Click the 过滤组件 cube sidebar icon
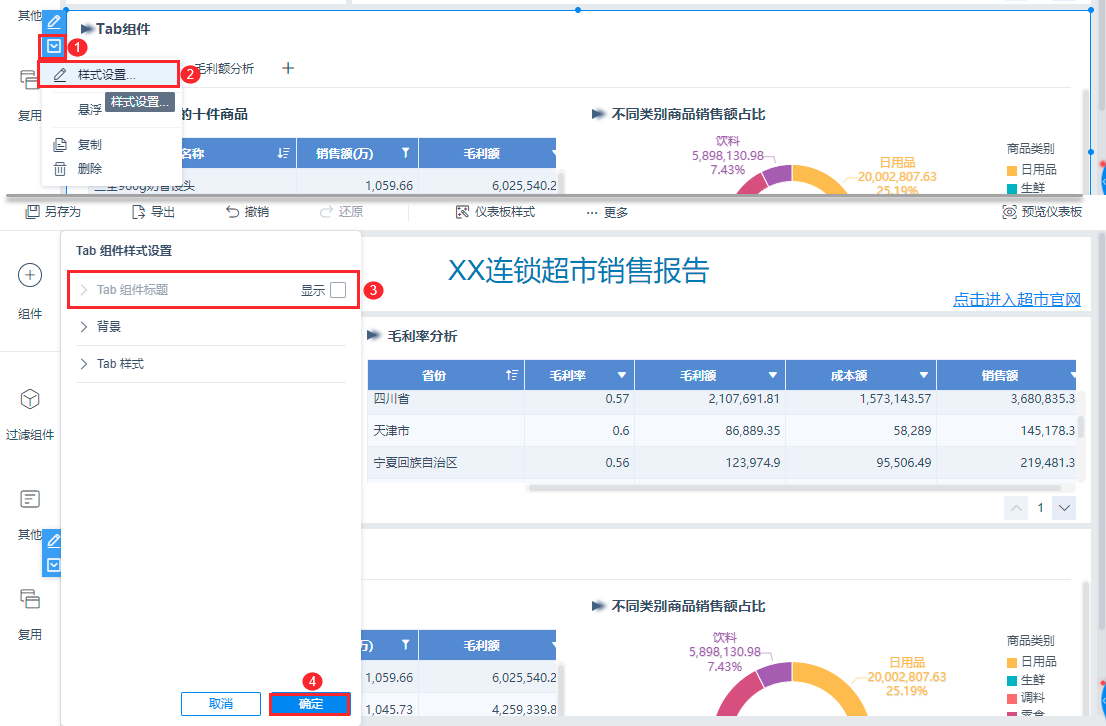Screen dimensions: 1106x726 tap(30, 399)
